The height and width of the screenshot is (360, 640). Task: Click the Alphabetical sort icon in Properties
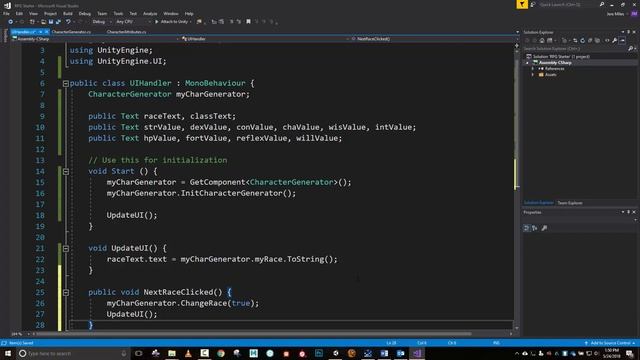pos(535,228)
